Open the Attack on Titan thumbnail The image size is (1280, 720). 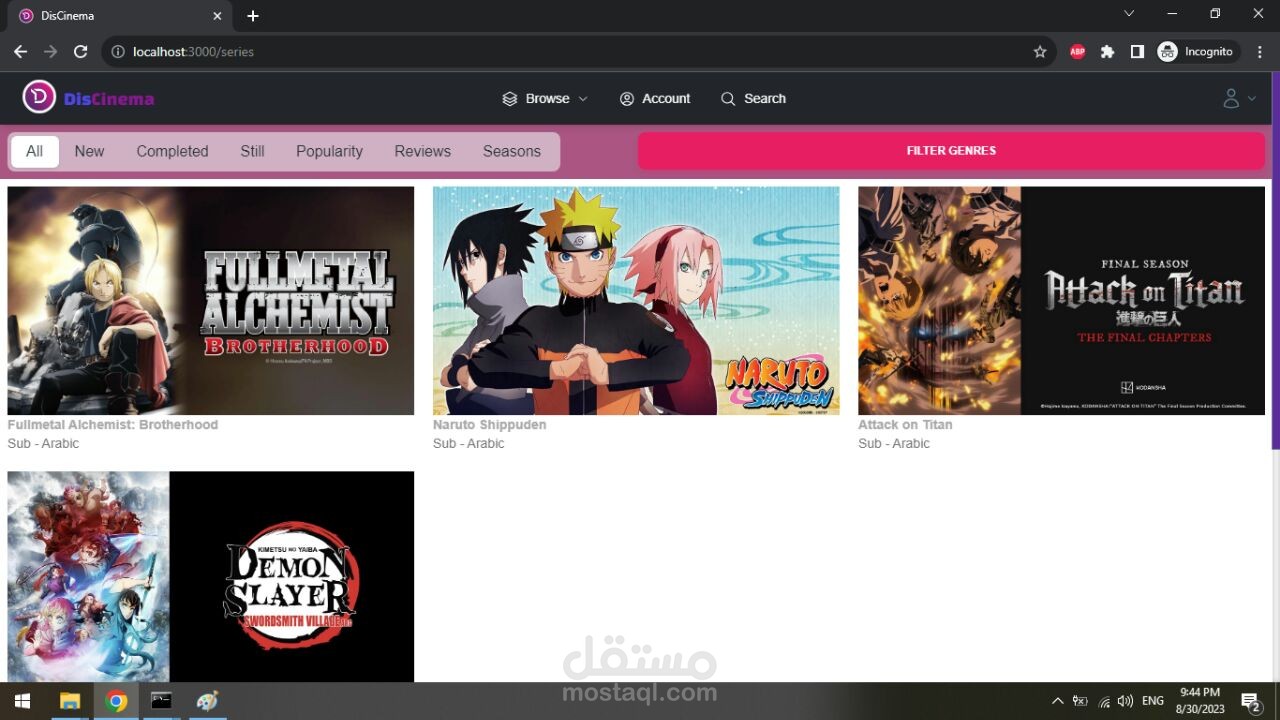(1061, 300)
